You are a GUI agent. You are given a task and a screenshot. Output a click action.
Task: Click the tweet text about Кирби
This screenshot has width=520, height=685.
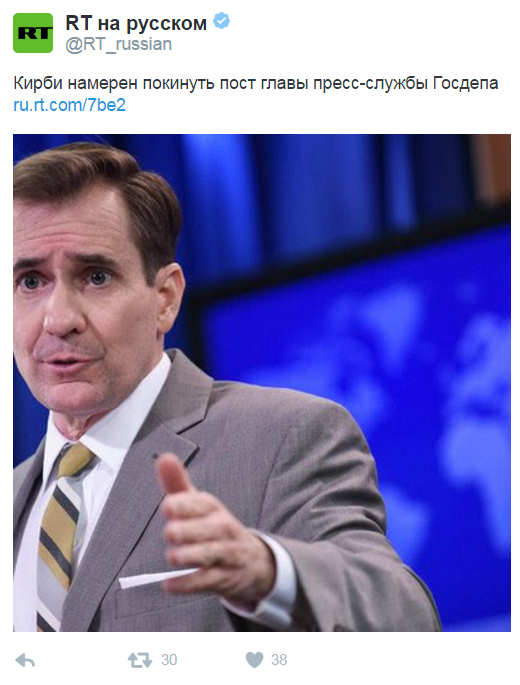pos(256,83)
